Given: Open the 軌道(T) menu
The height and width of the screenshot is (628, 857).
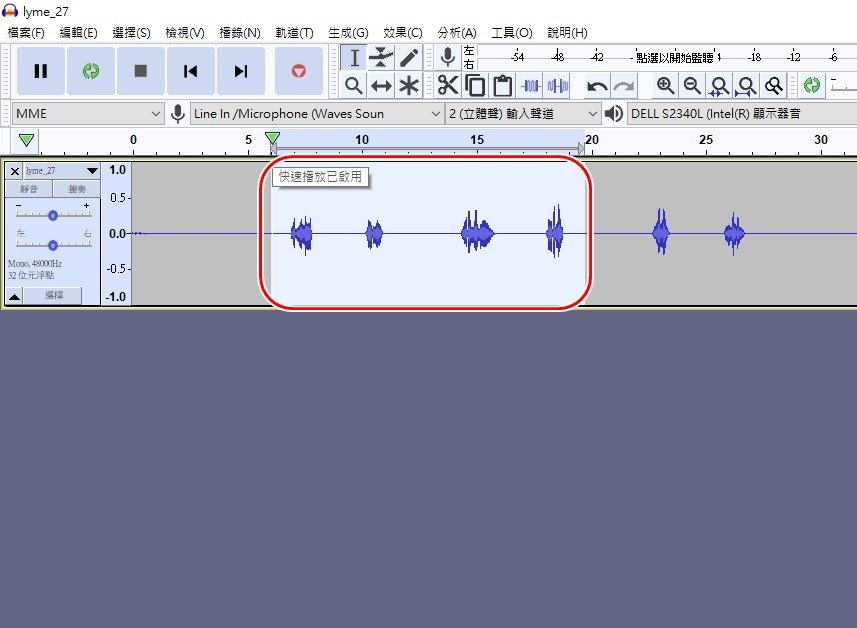Looking at the screenshot, I should [294, 33].
